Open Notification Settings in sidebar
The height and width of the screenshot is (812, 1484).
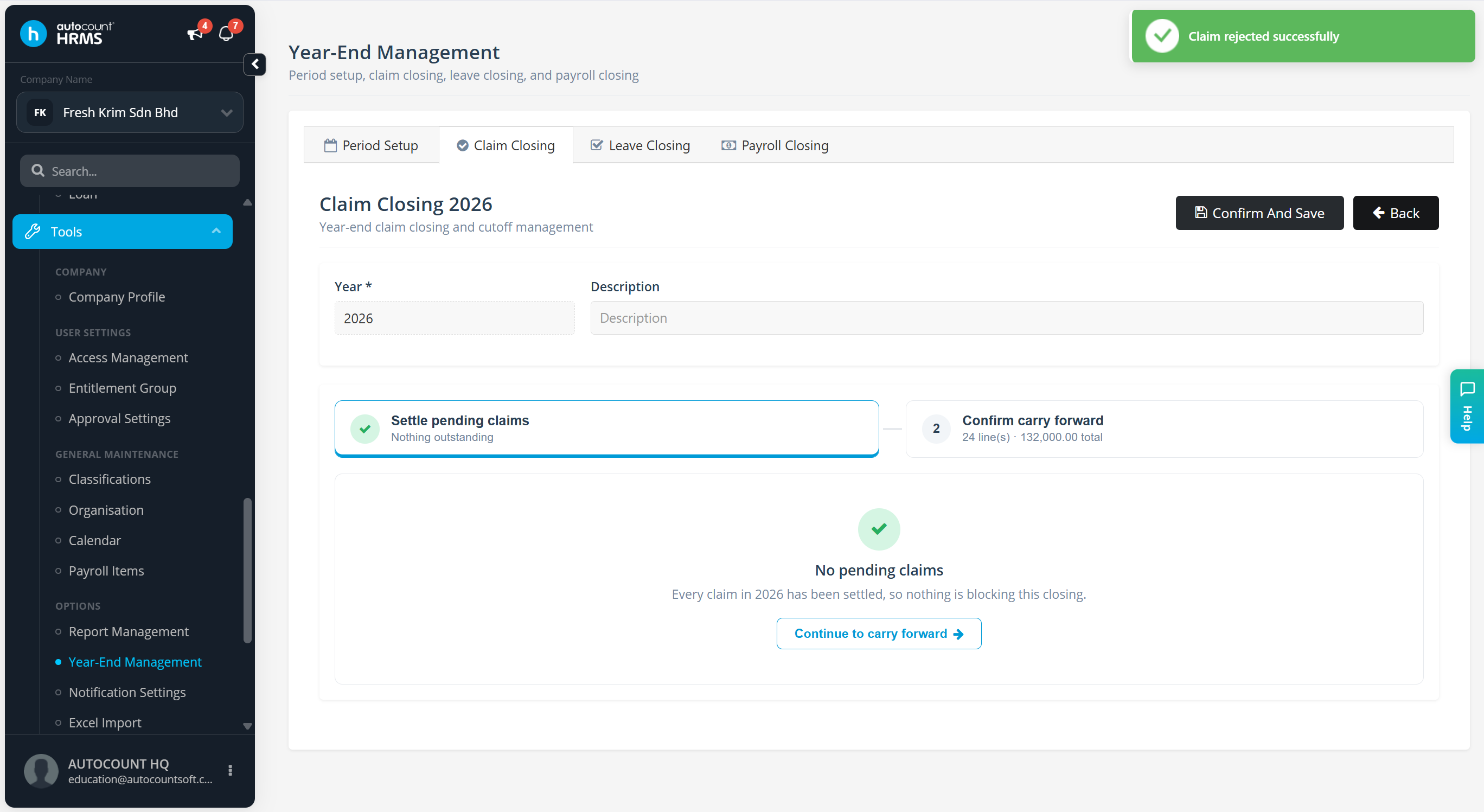coord(127,692)
